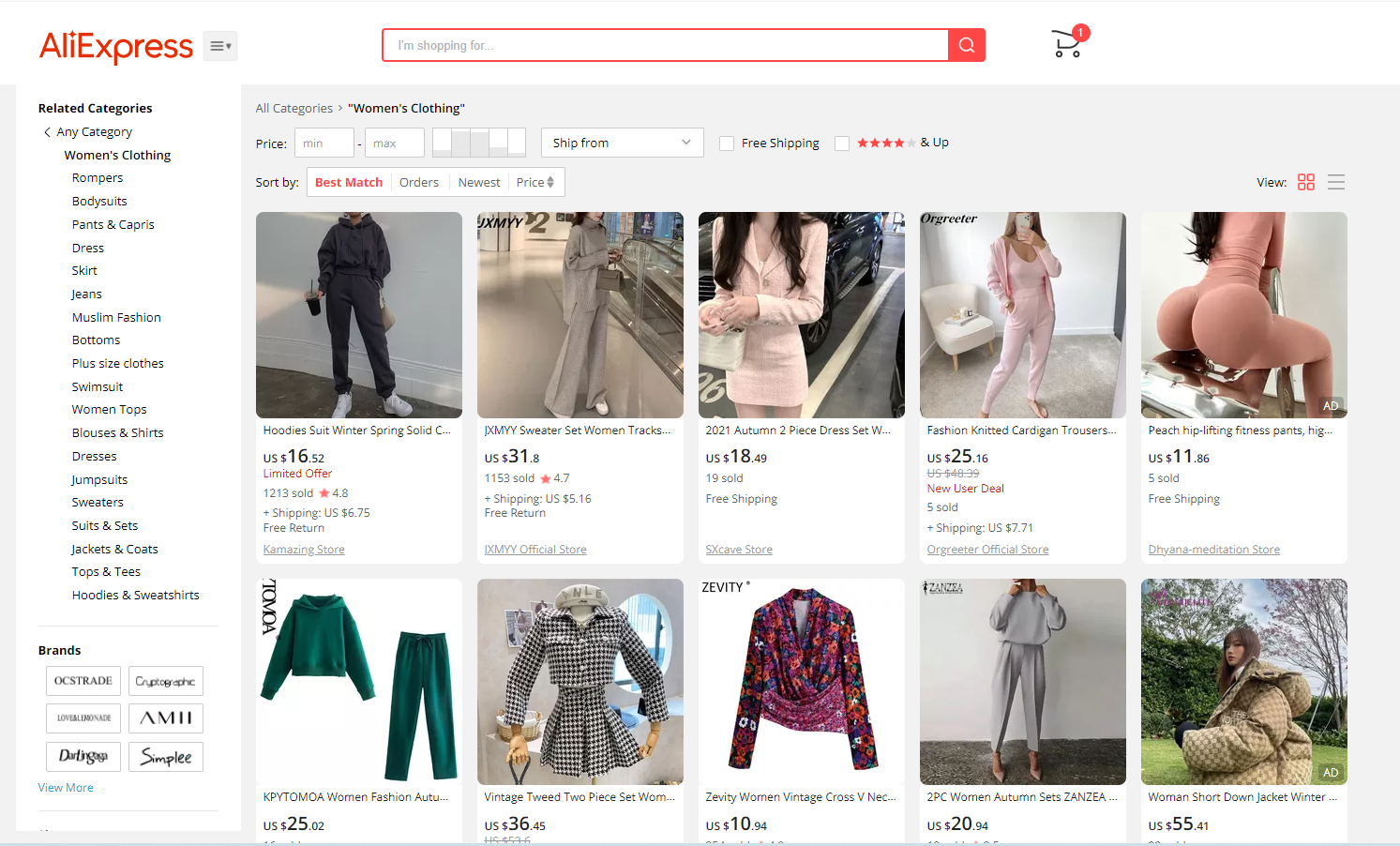Switch to list view
The height and width of the screenshot is (846, 1400).
coord(1336,182)
